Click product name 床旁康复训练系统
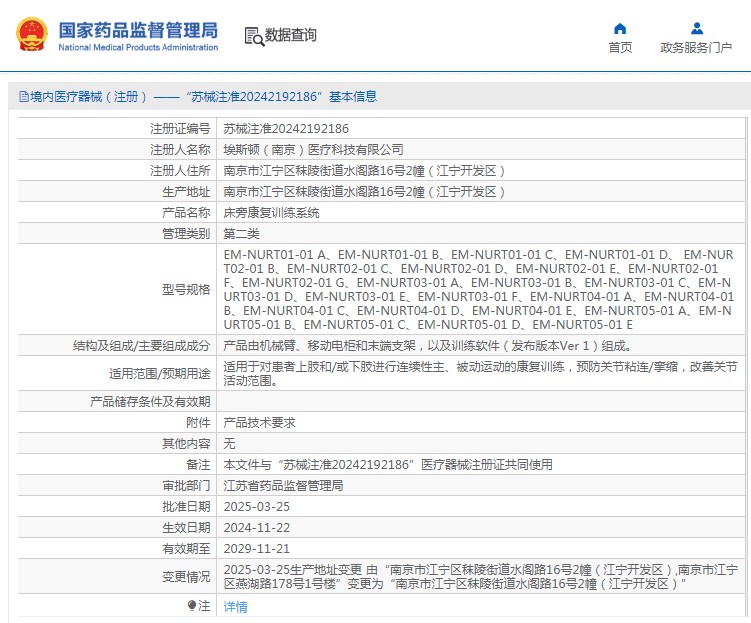The image size is (751, 623). click(x=271, y=213)
